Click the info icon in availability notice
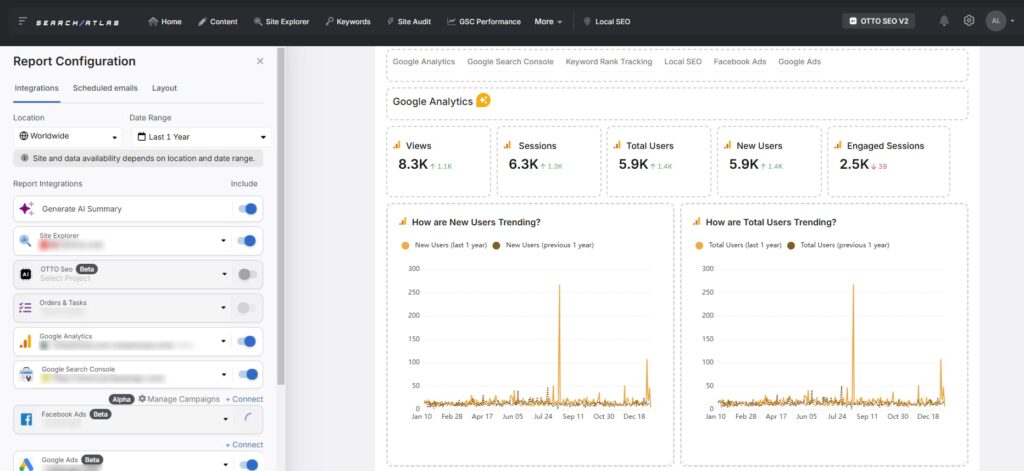This screenshot has height=471, width=1024. [x=25, y=158]
